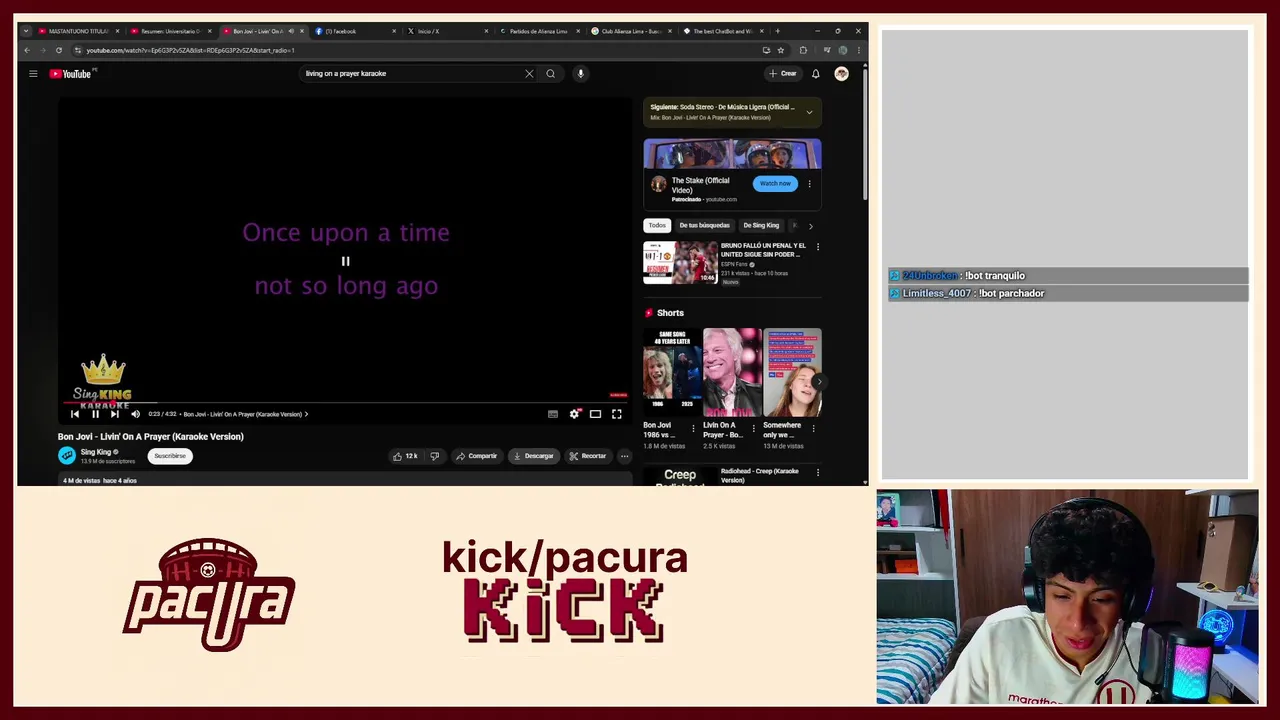Switch to the Inicio / X tab
The image size is (1280, 720).
[x=445, y=31]
